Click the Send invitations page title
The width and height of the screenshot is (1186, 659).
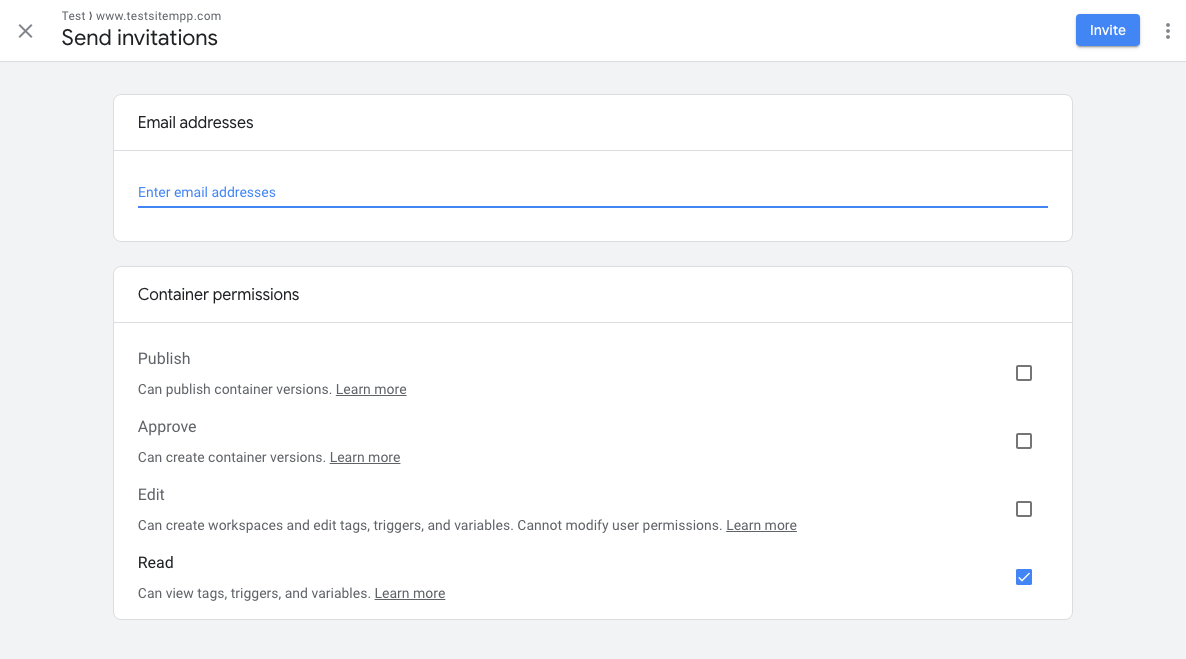[x=139, y=38]
